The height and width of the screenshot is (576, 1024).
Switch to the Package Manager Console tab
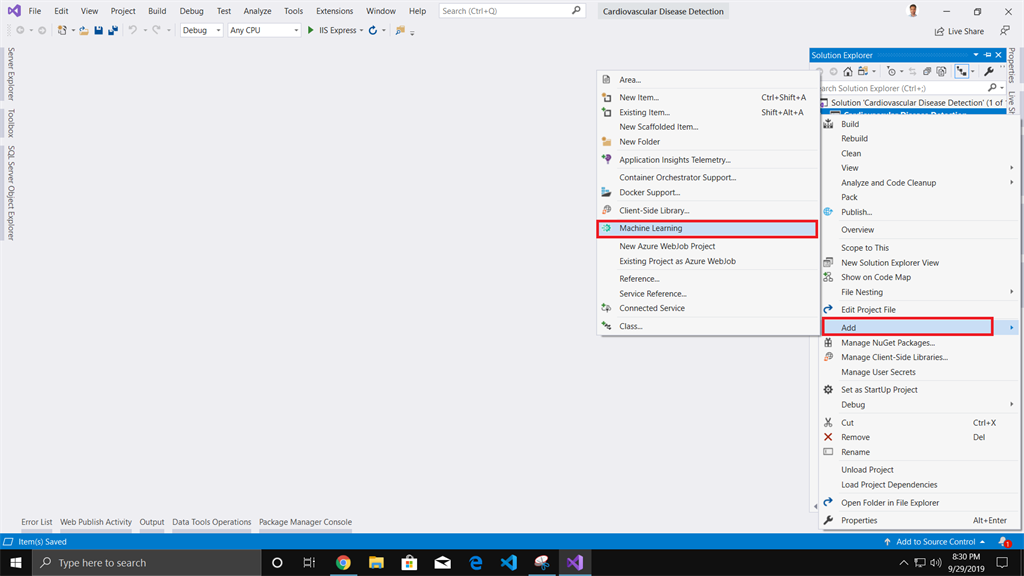pos(305,522)
